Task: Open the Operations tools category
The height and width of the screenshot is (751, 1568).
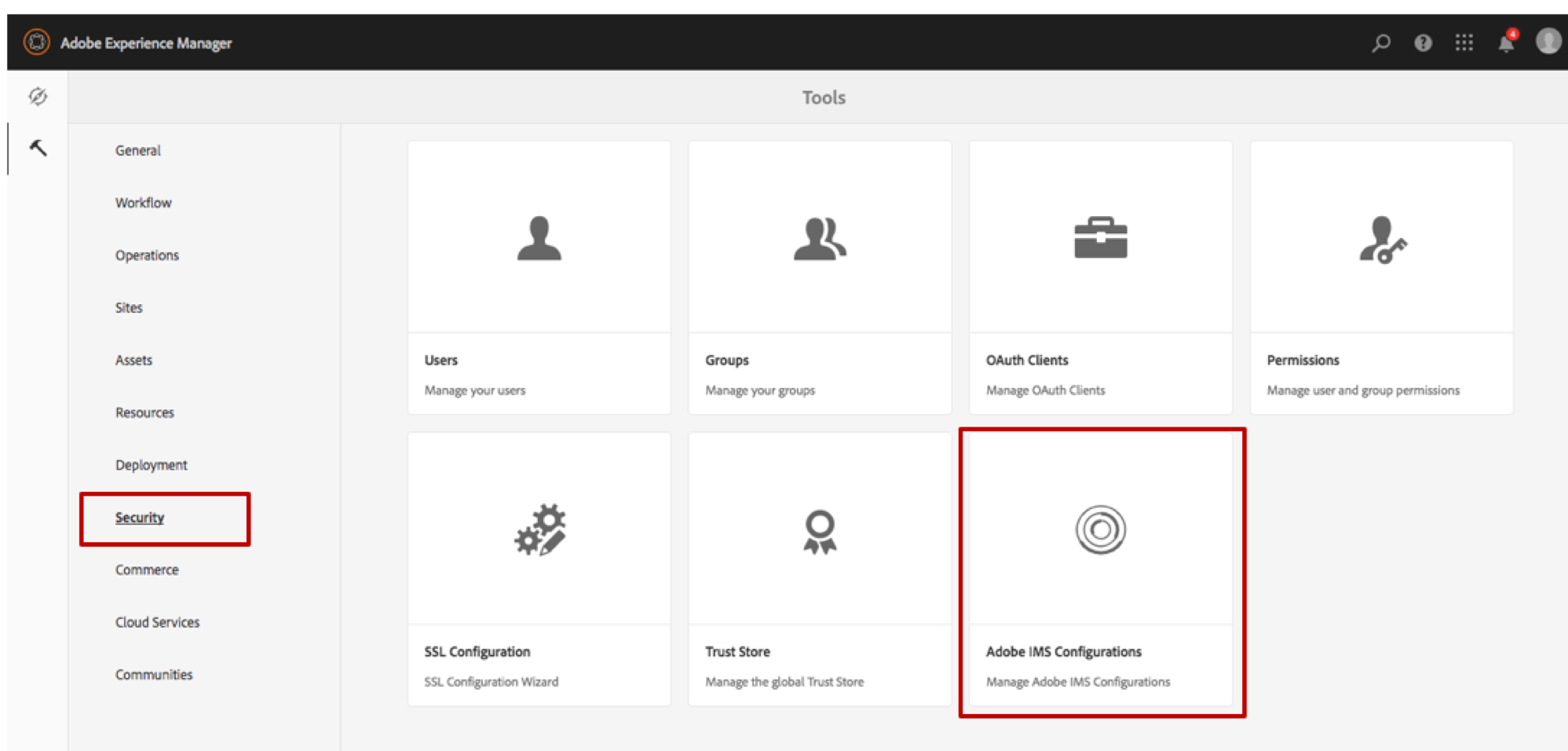Action: (x=147, y=255)
